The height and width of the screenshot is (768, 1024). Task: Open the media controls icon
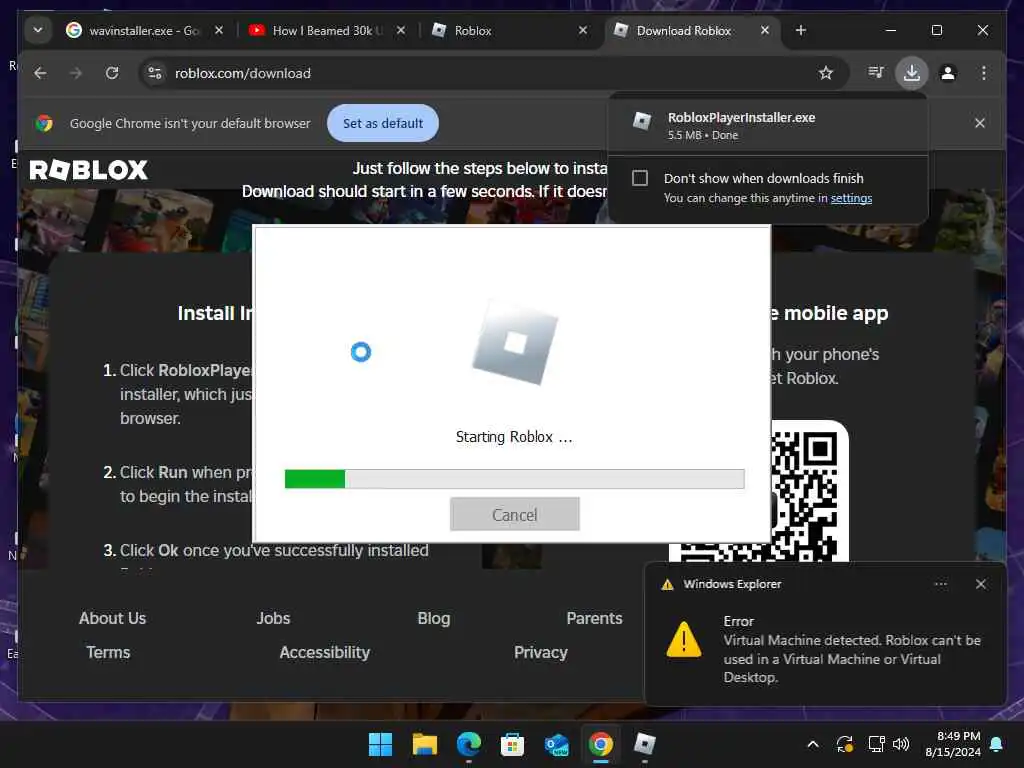tap(876, 72)
